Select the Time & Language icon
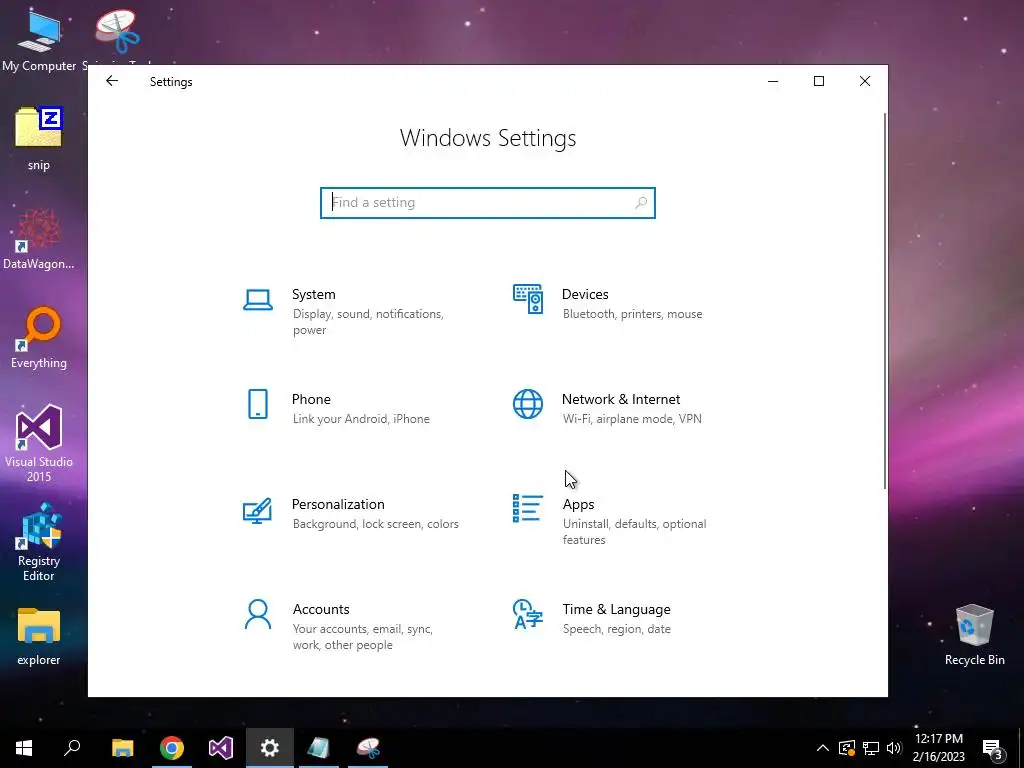The height and width of the screenshot is (768, 1024). (x=528, y=614)
